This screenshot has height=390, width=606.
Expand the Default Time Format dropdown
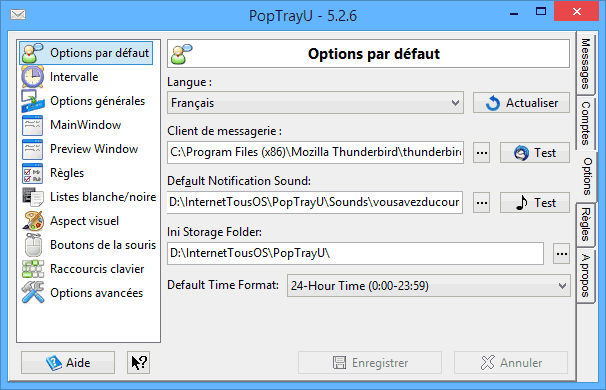coord(429,286)
